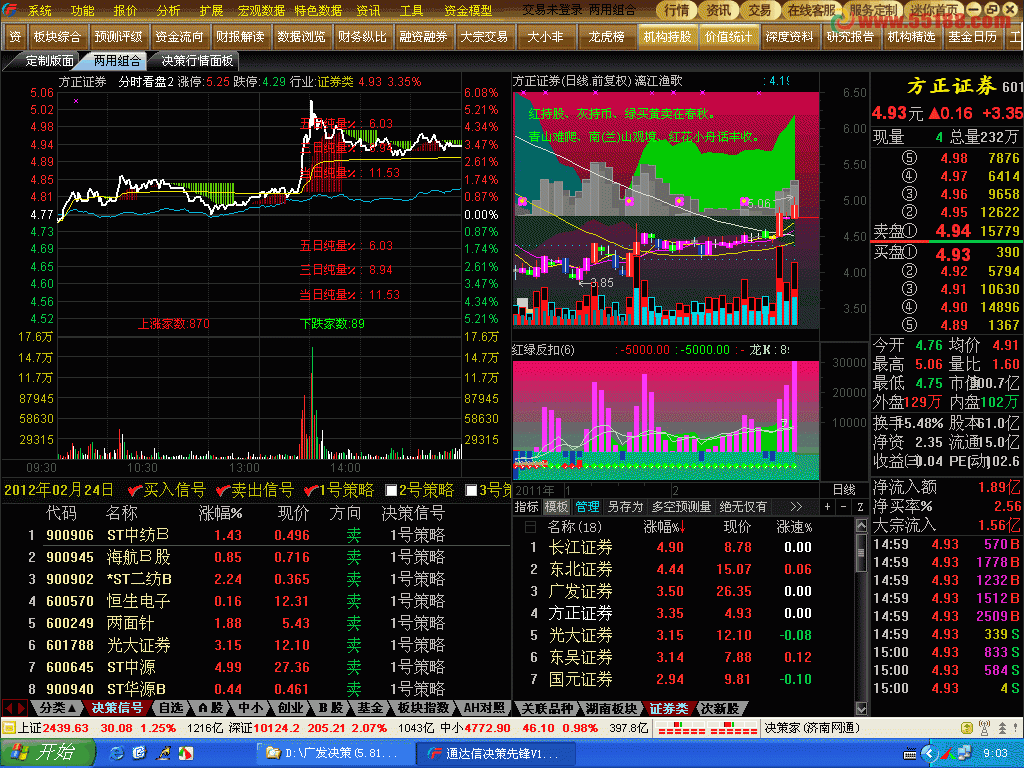Click the right red tab-scroll arrow
The width and height of the screenshot is (1024, 768).
click(x=22, y=708)
